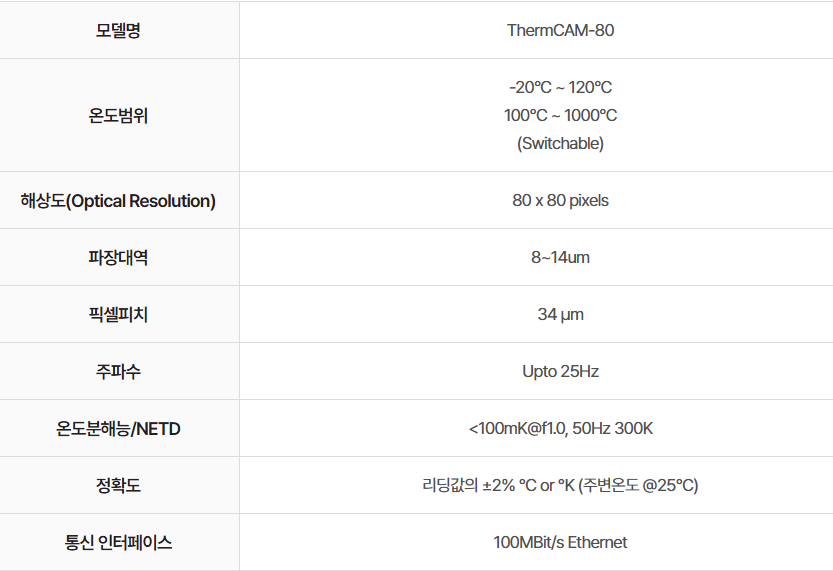Click the 온도범위 row label

(118, 115)
